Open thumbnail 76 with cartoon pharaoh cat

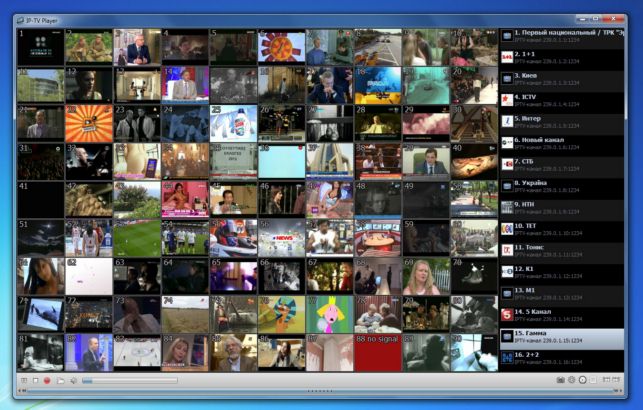[281, 314]
